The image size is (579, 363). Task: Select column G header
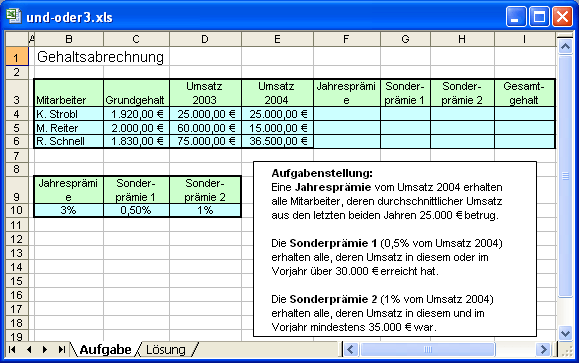pos(405,39)
